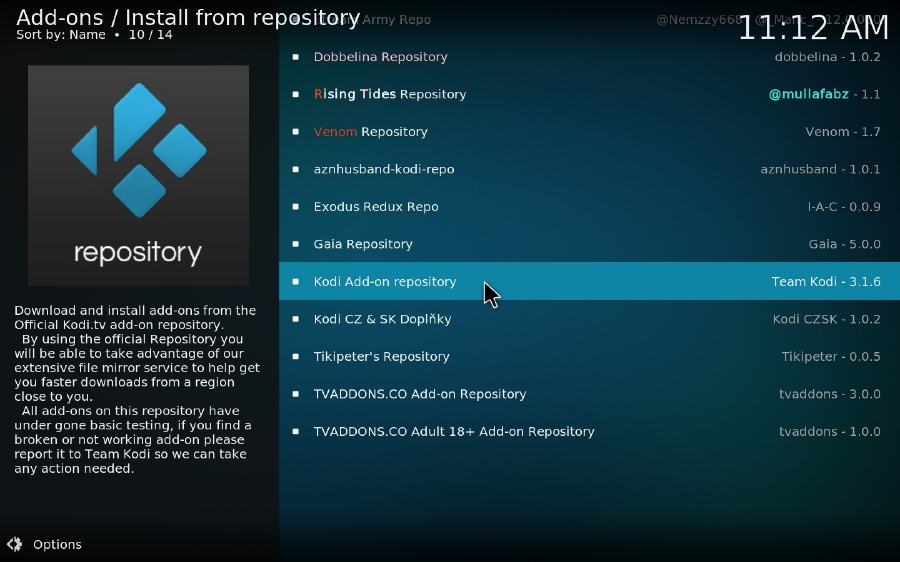900x562 pixels.
Task: Click the 'Team Kodi - 3.1.6' version label
Action: [826, 281]
